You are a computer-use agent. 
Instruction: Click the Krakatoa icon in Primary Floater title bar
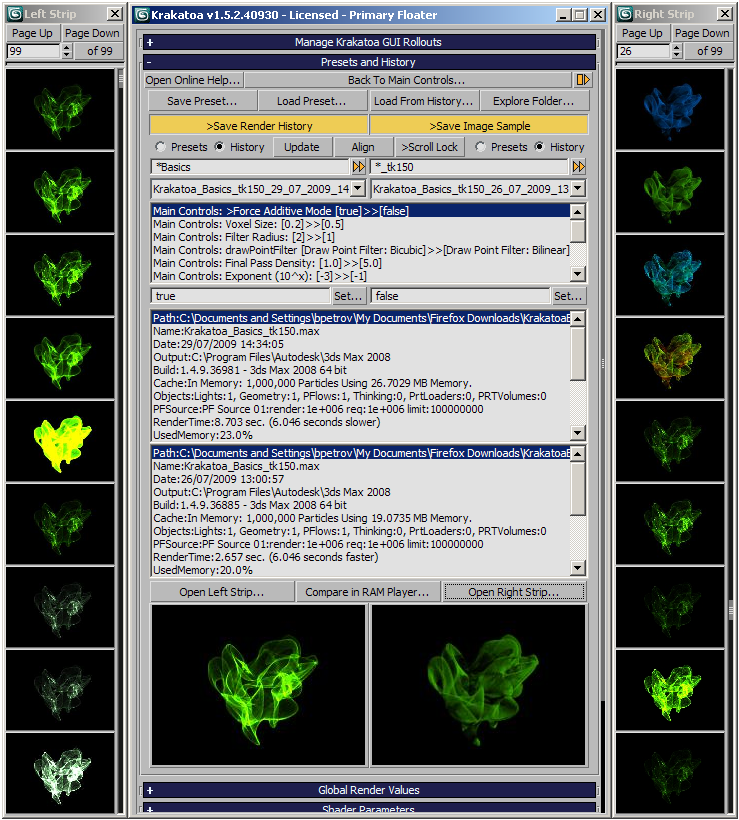pyautogui.click(x=143, y=15)
